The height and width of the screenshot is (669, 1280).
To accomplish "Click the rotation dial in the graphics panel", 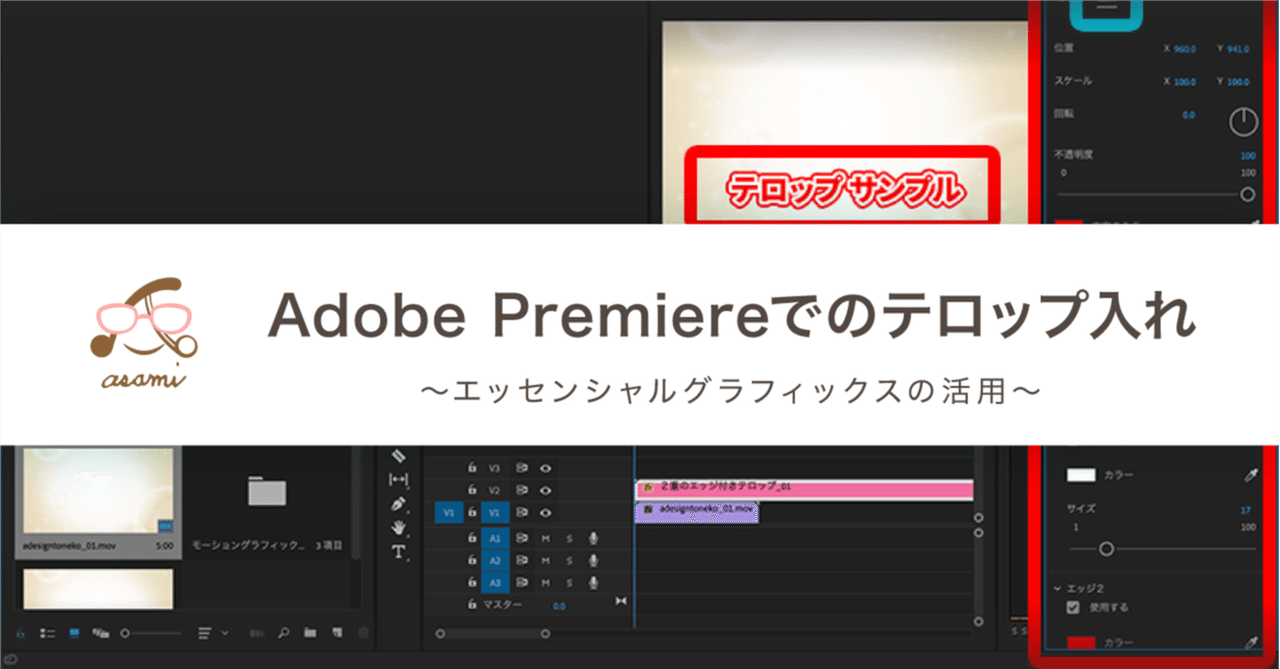I will point(1242,122).
